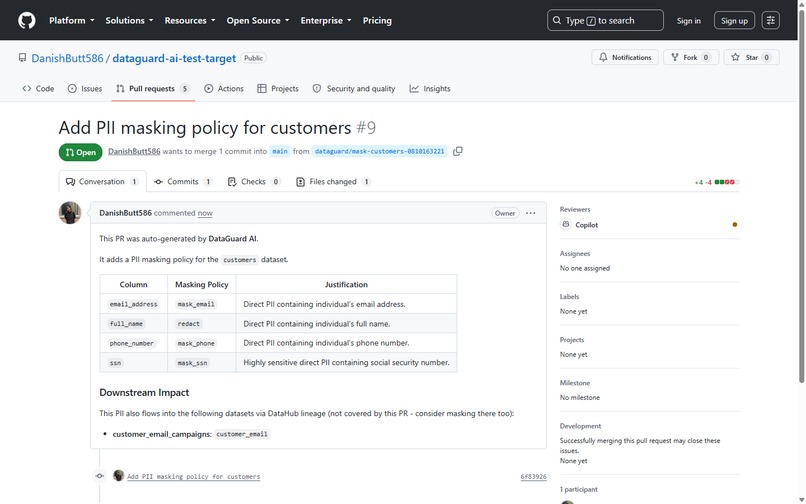Viewport: 806px width, 504px height.
Task: Open commit hash 6f83926
Action: coord(533,477)
